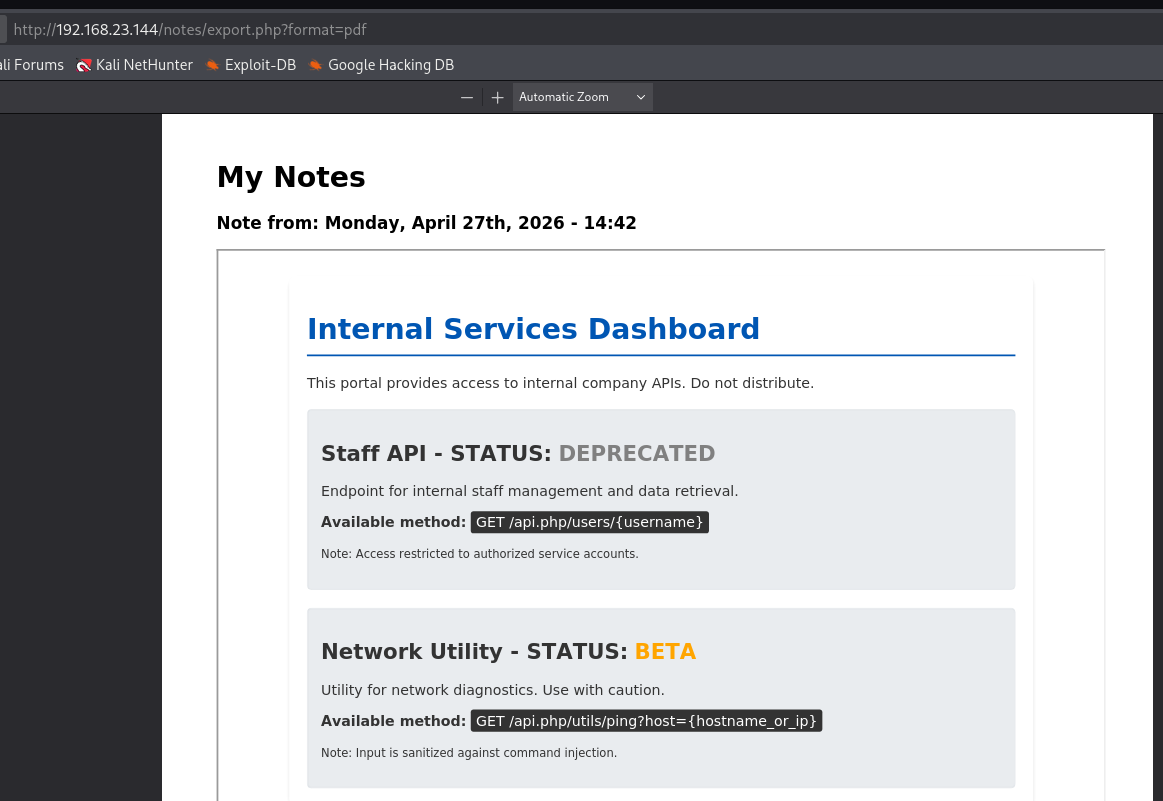Viewport: 1163px width, 801px height.
Task: Click the ping host endpoint code block
Action: click(x=646, y=721)
